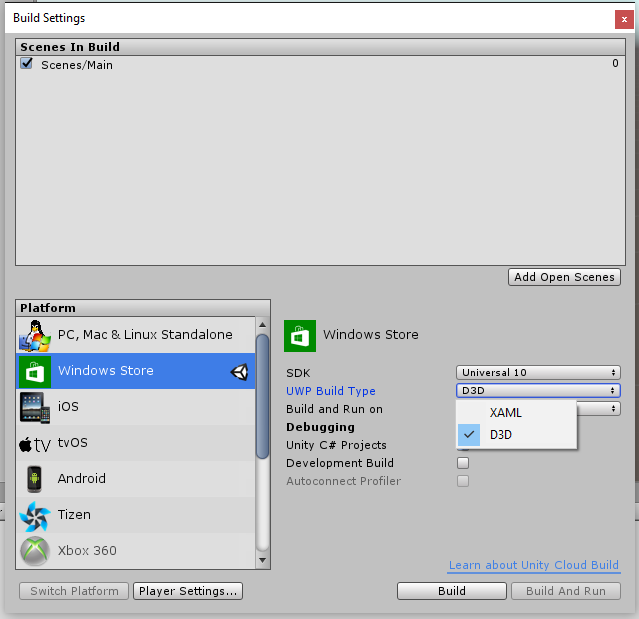Open Player Settings
639x619 pixels.
tap(188, 591)
